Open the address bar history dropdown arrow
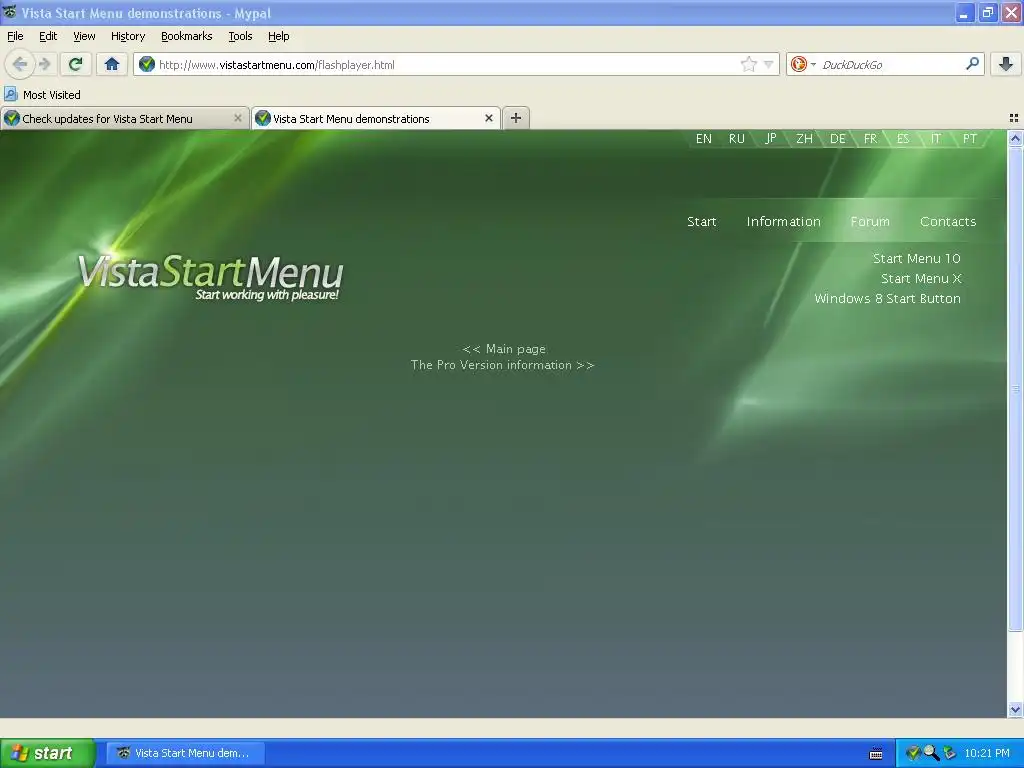 pos(769,64)
